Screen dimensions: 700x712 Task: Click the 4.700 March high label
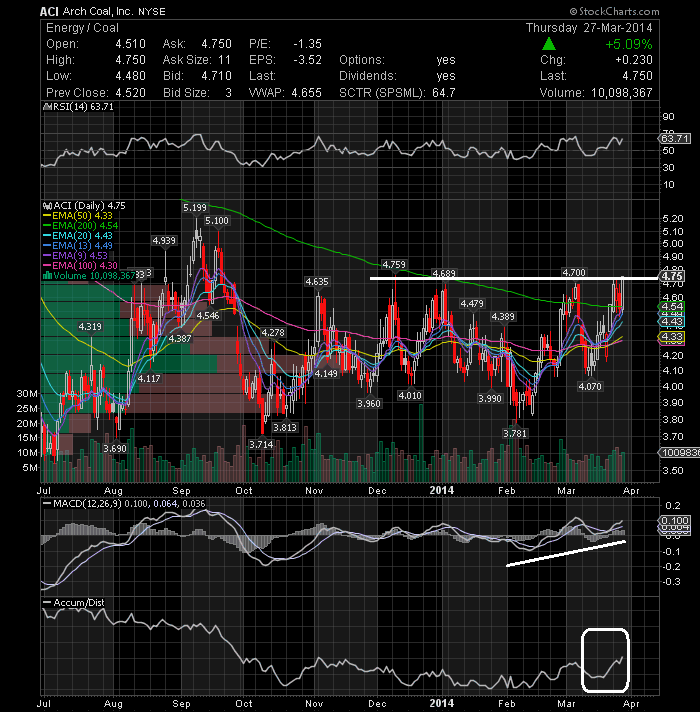tap(574, 272)
